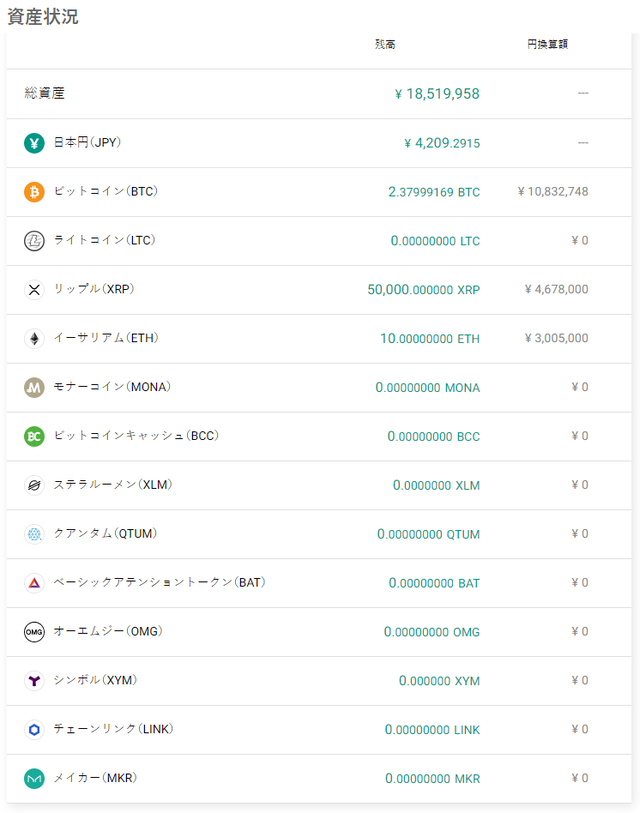Select チェーンリンク(LINK) label
This screenshot has width=640, height=813.
point(113,729)
